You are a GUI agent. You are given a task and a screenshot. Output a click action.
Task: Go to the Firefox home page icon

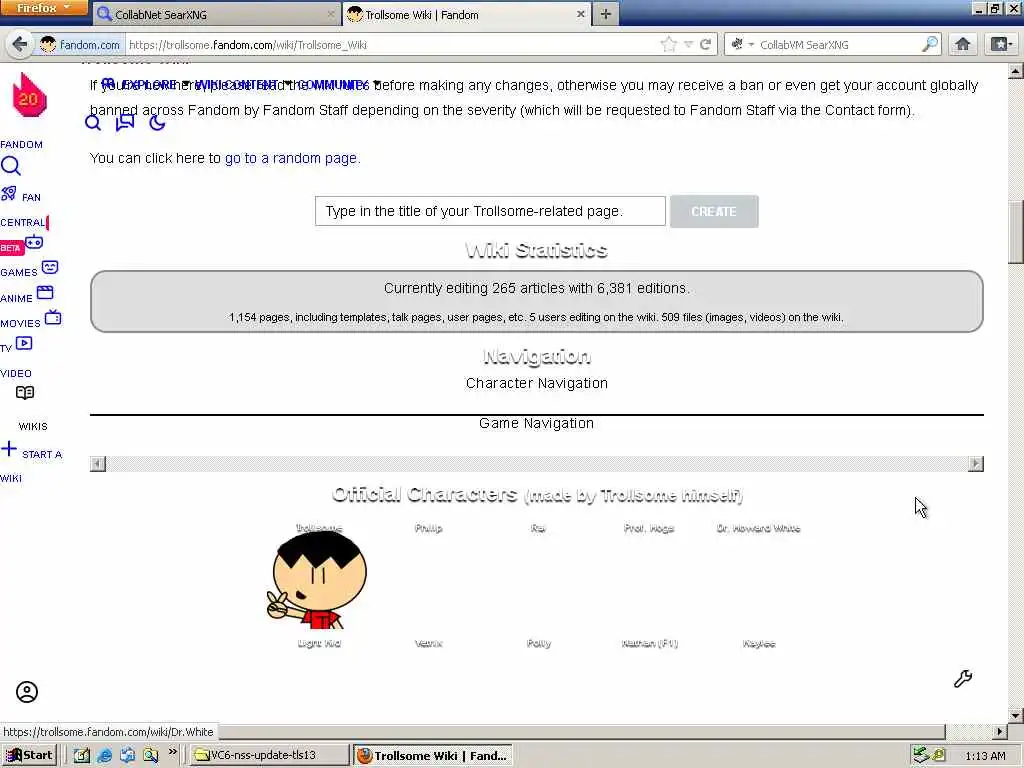click(x=963, y=44)
